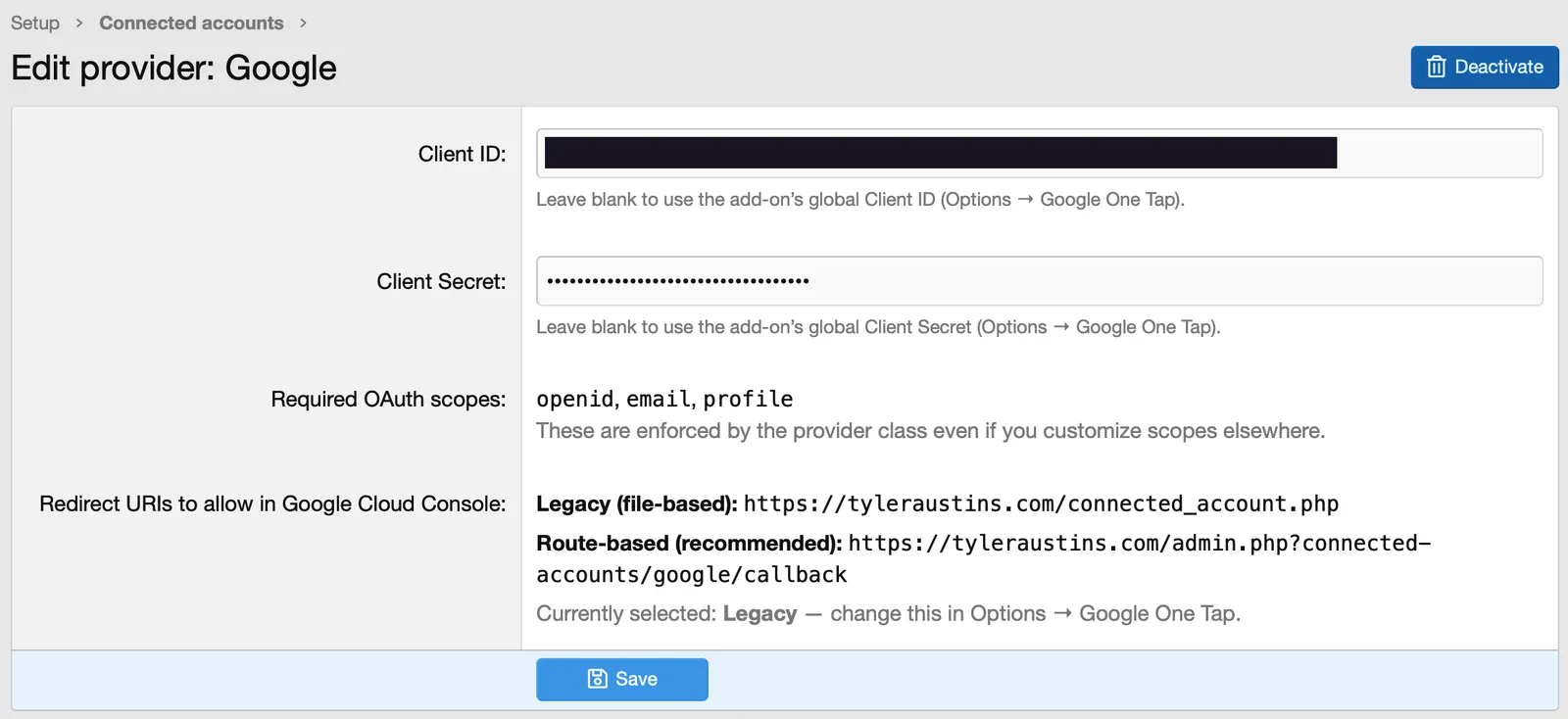Click the chevron after Connected accounts breadcrumb
The height and width of the screenshot is (719, 1568).
pos(303,23)
